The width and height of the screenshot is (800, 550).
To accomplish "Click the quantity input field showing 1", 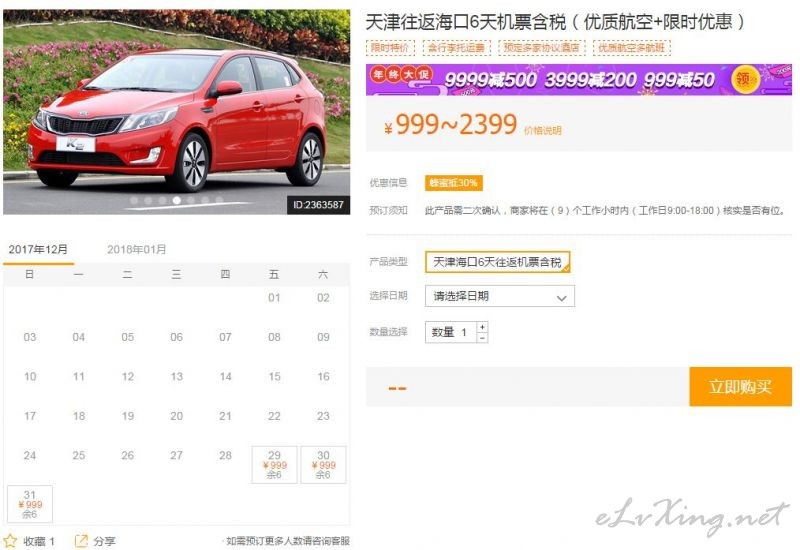I will (451, 333).
